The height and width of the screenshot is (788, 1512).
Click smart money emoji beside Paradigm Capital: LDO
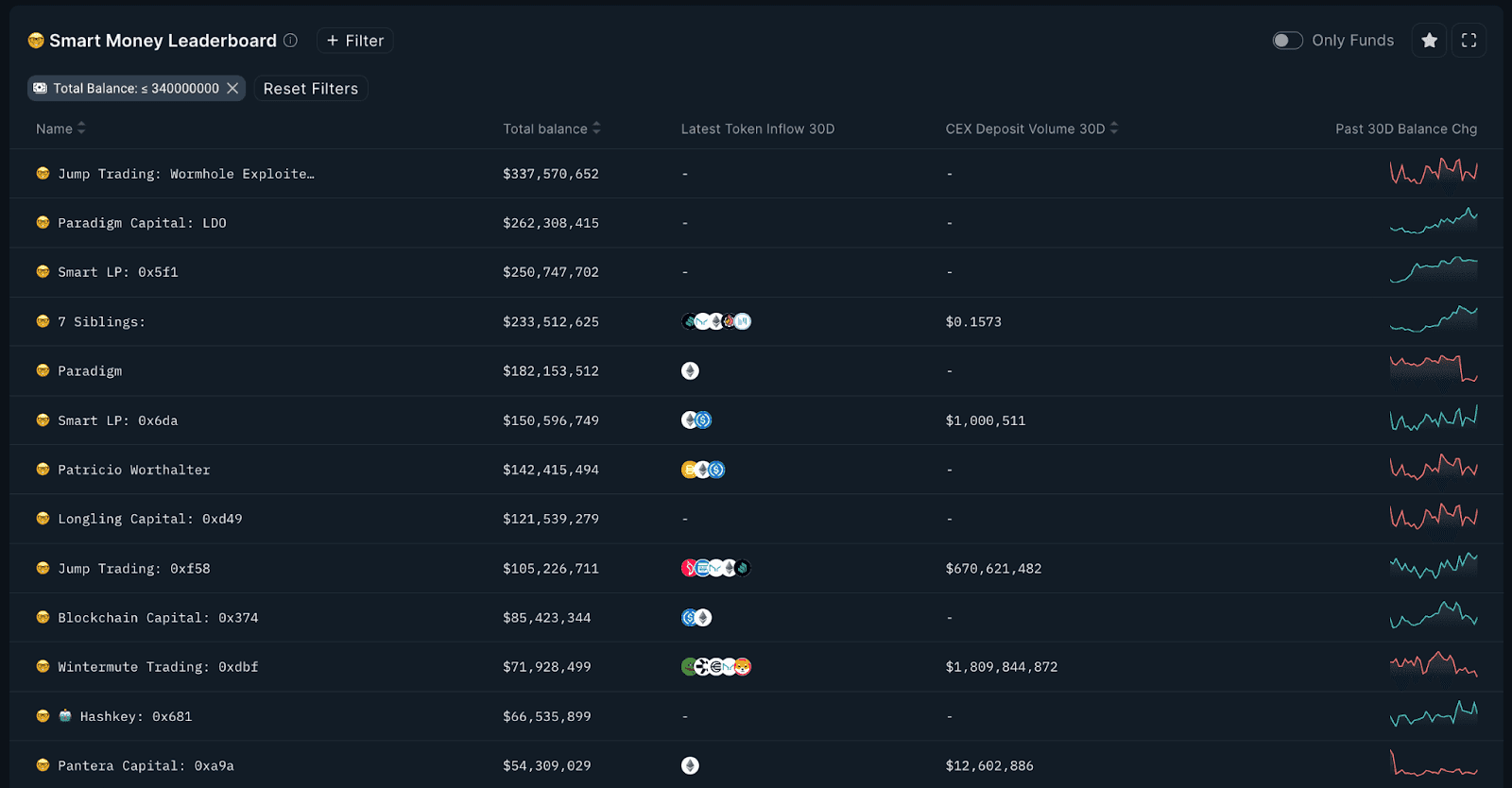(x=43, y=223)
